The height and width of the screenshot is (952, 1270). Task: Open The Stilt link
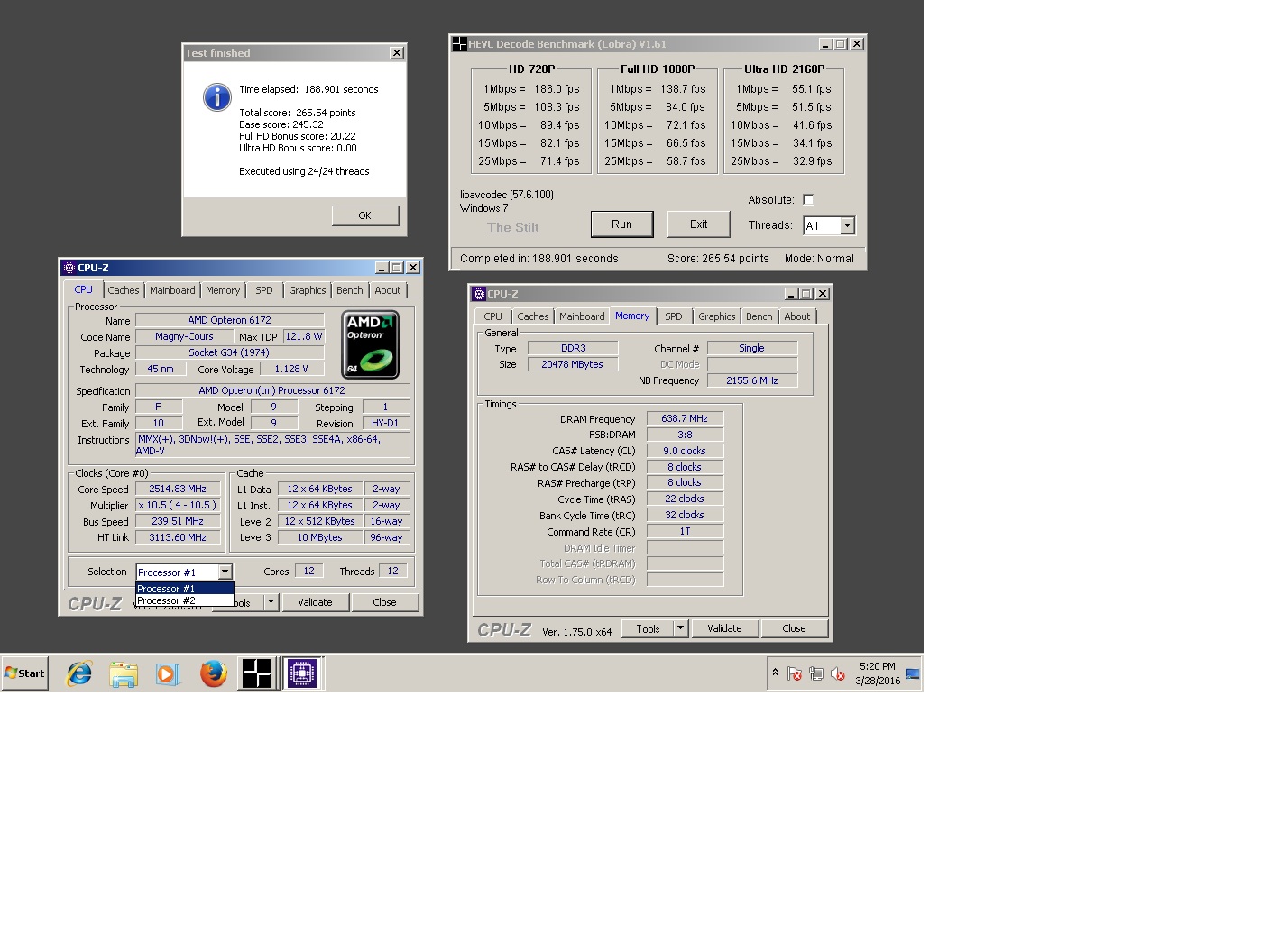click(x=512, y=227)
